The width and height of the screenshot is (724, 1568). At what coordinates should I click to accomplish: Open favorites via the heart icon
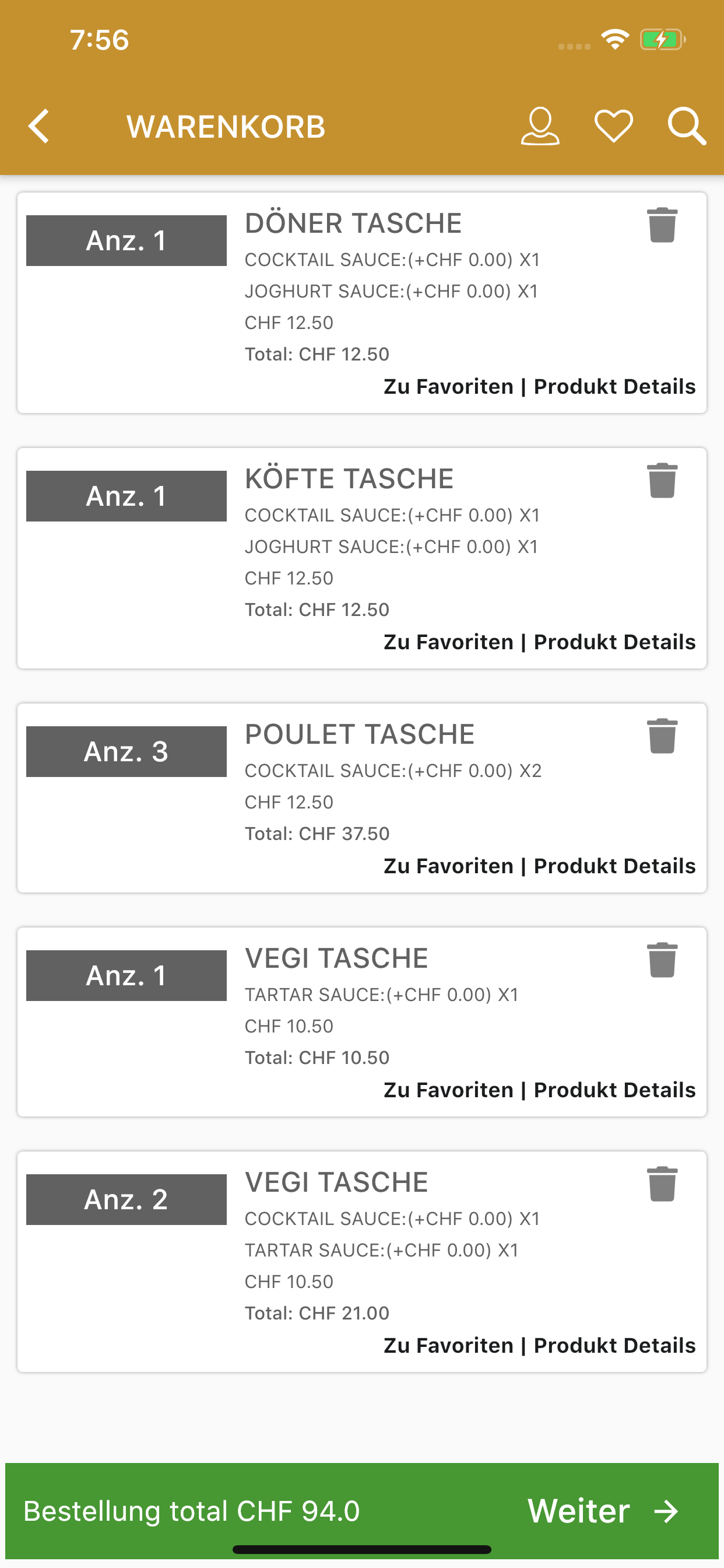(x=613, y=127)
